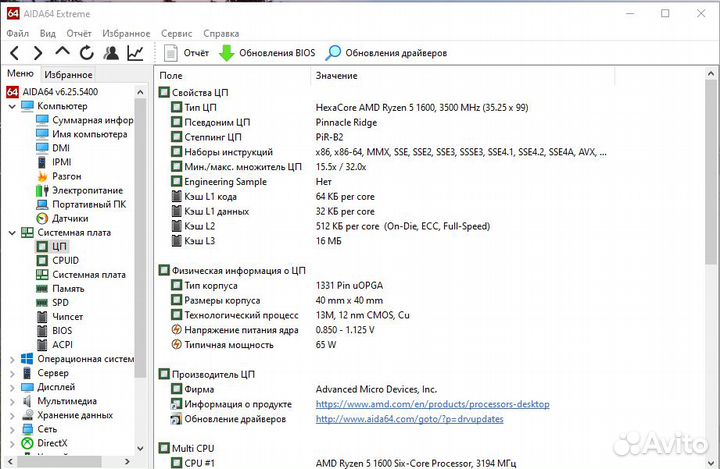
Task: Select Имя компьютера in the tree
Action: 82,134
